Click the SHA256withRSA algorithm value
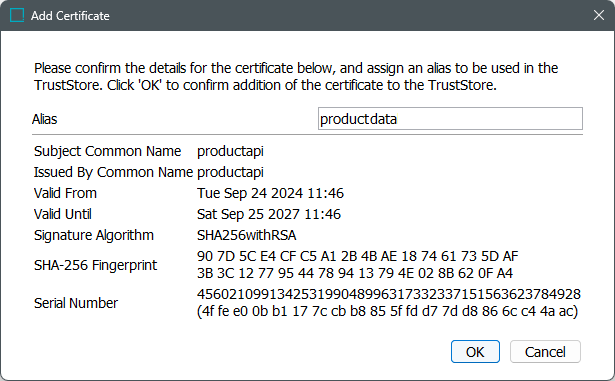The width and height of the screenshot is (615, 381). point(246,235)
